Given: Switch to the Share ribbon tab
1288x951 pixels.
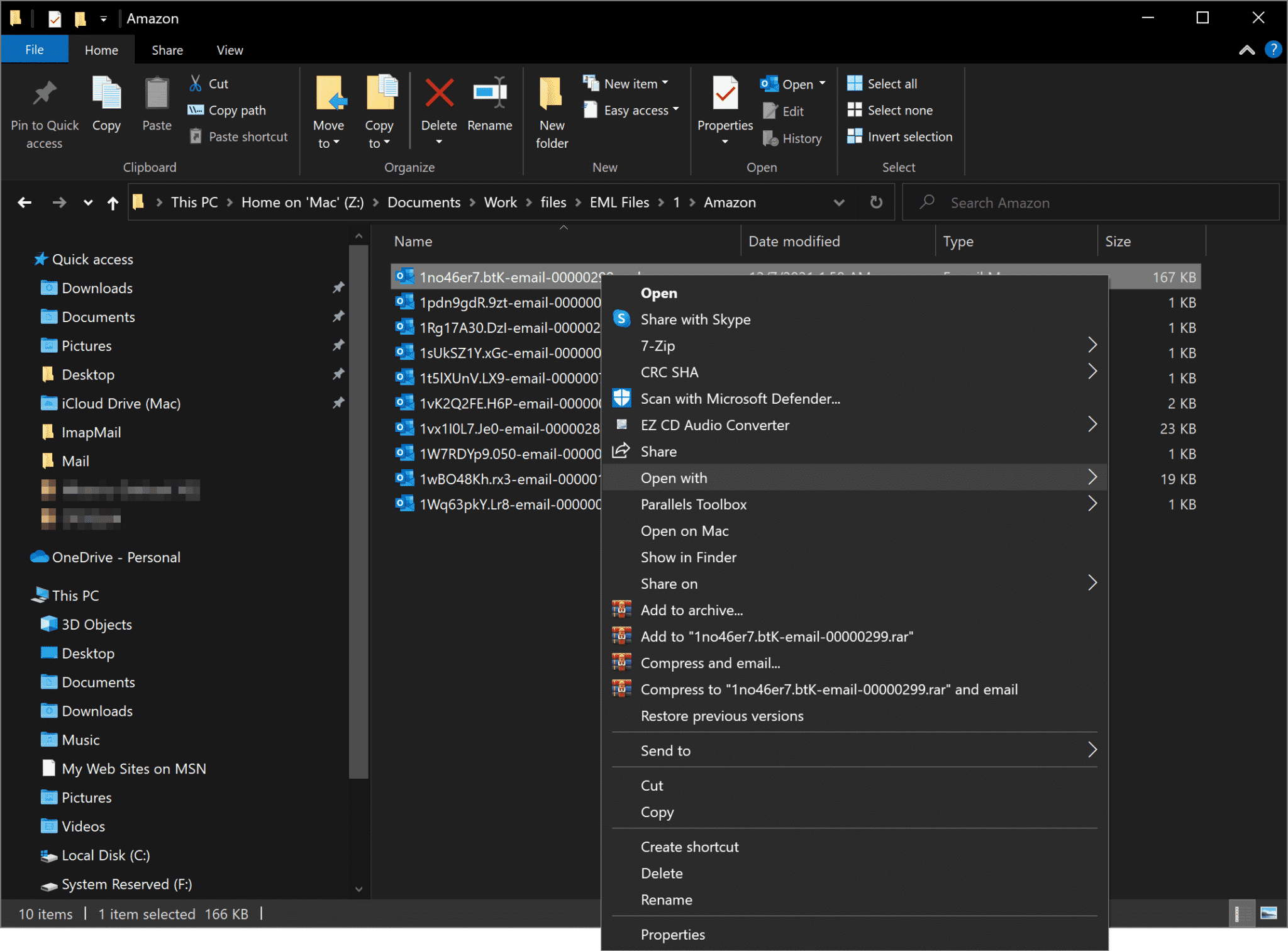Looking at the screenshot, I should (x=167, y=50).
